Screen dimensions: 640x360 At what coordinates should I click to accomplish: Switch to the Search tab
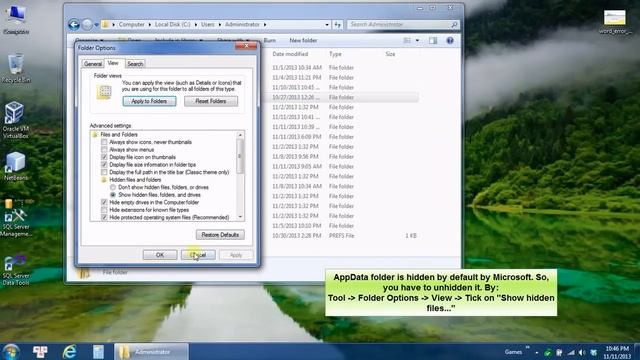135,64
